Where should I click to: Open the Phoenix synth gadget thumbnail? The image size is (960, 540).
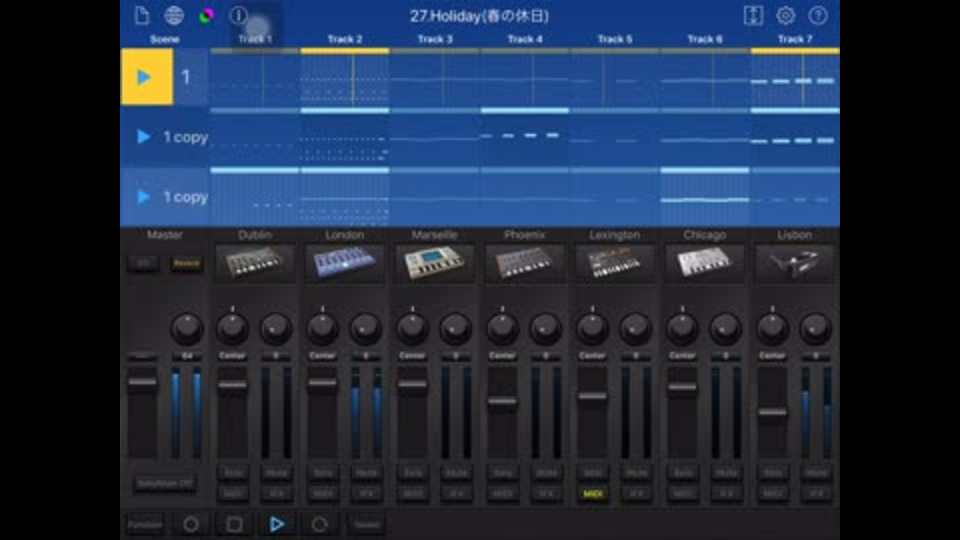[525, 263]
